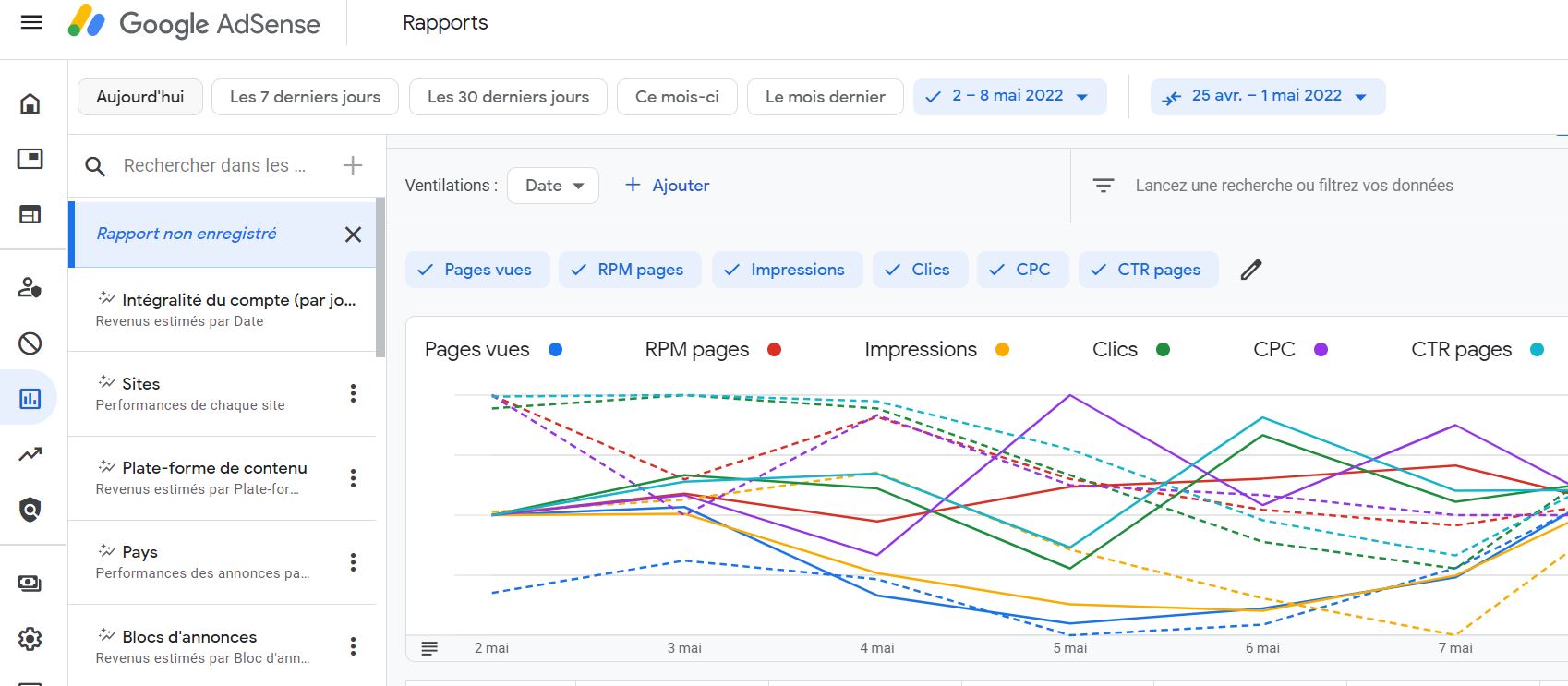The height and width of the screenshot is (686, 1568).
Task: Click the green Clics legend dot
Action: click(x=1164, y=350)
